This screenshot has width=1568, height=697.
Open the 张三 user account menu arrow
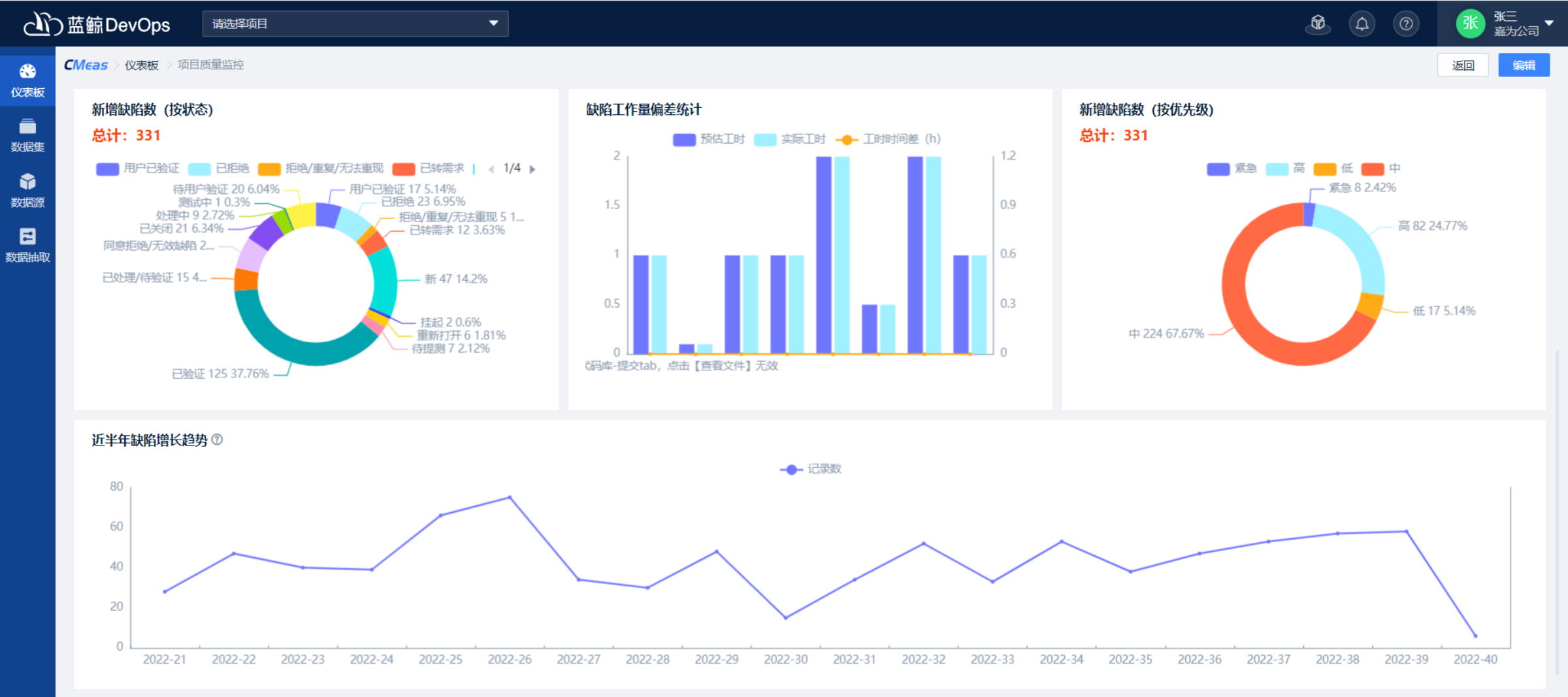[x=1549, y=24]
